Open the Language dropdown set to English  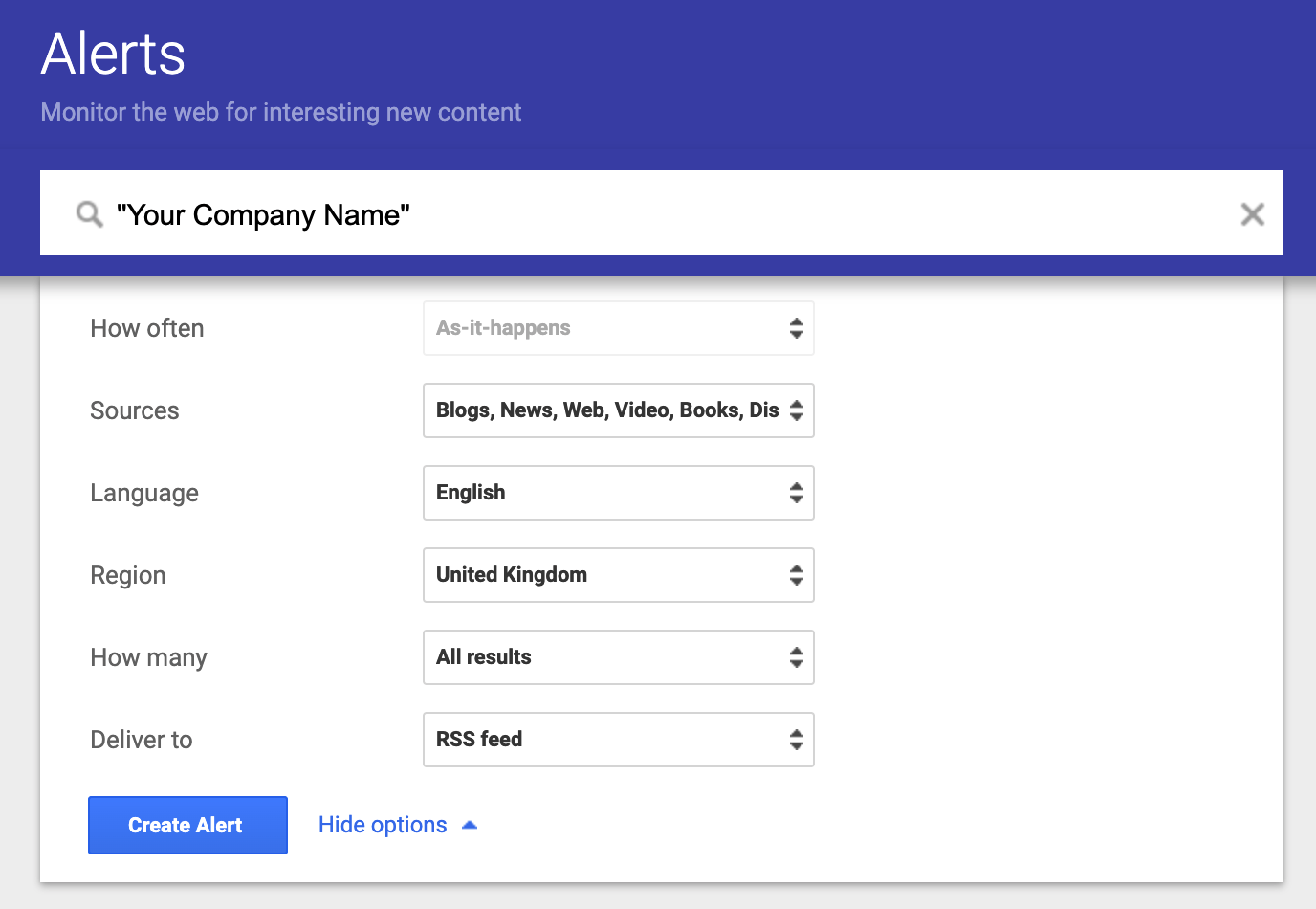click(619, 493)
